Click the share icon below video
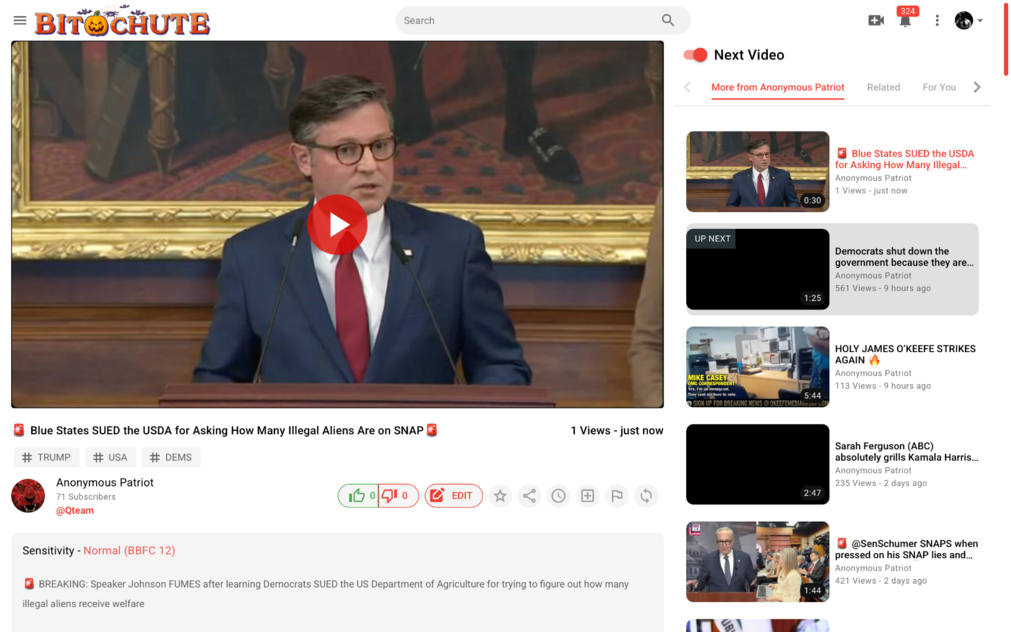The height and width of the screenshot is (632, 1011). point(529,496)
